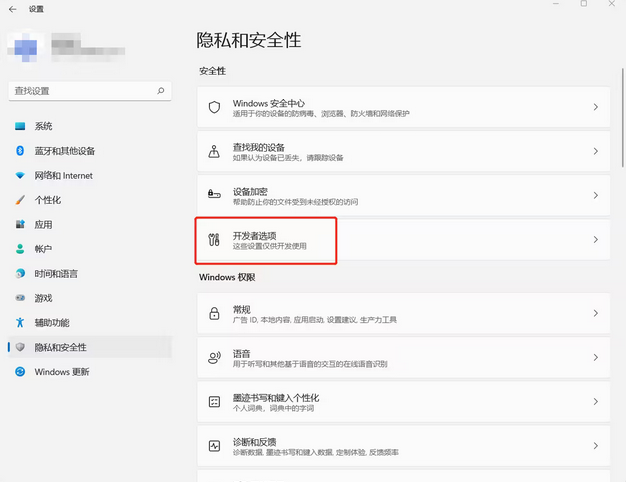
Task: Go to 网络和 Internet
Action: 90,176
